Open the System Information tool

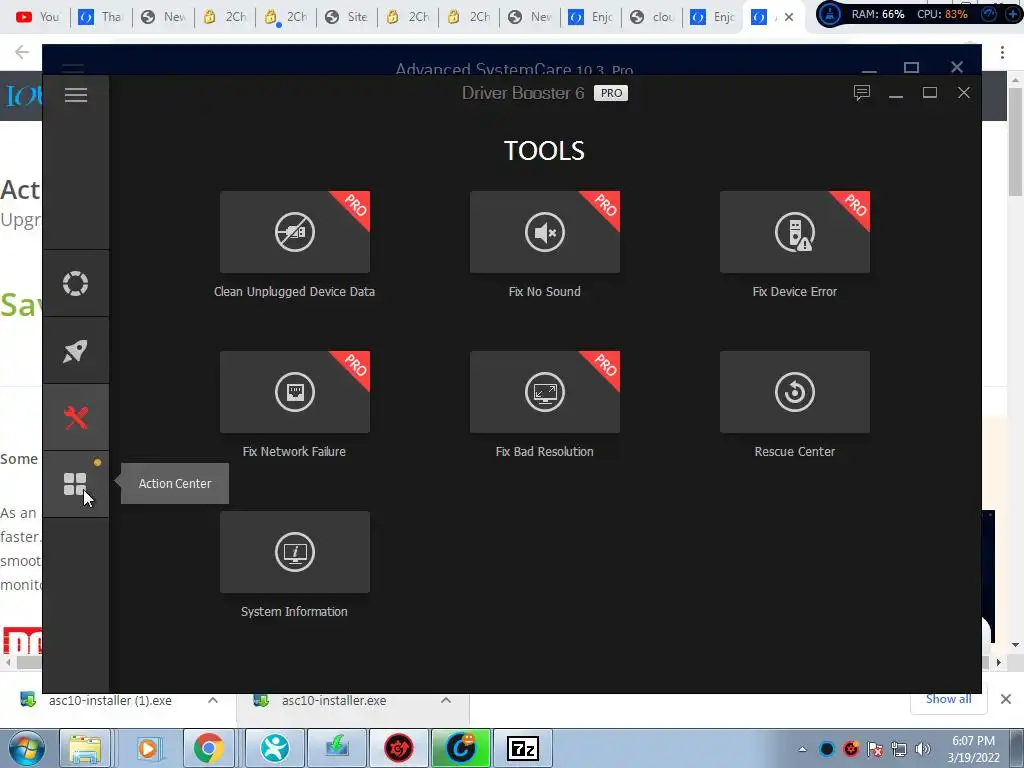coord(295,552)
